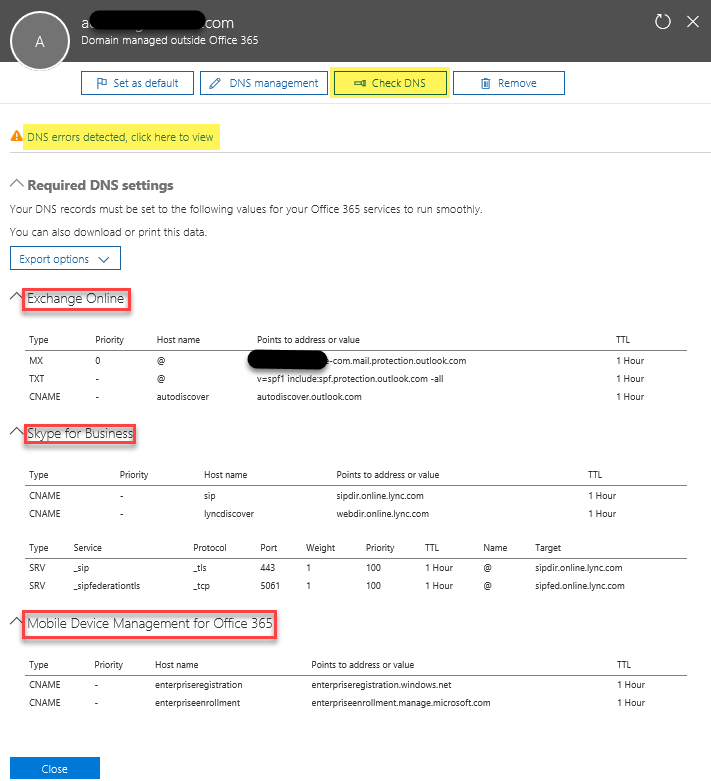Click Remove domain button
711x781 pixels.
click(509, 83)
